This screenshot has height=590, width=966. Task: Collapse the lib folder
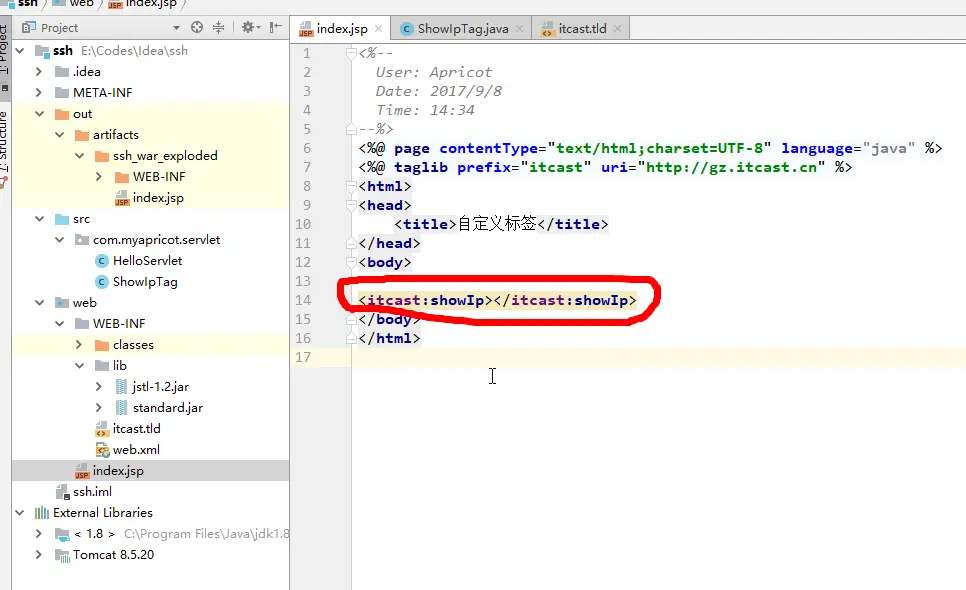click(79, 365)
